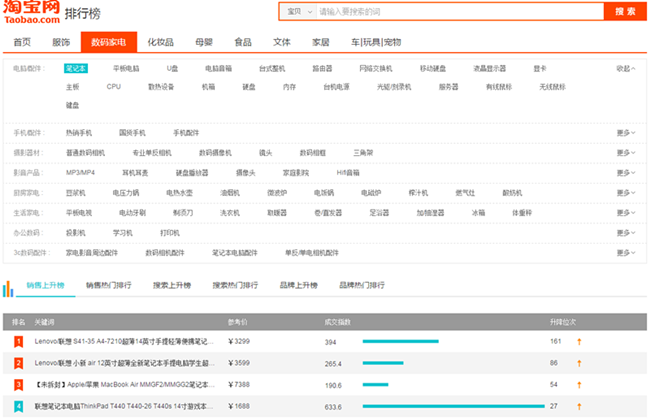Viewport: 650px width, 419px height.
Task: Open the 路由器 subcategory
Action: pos(322,68)
